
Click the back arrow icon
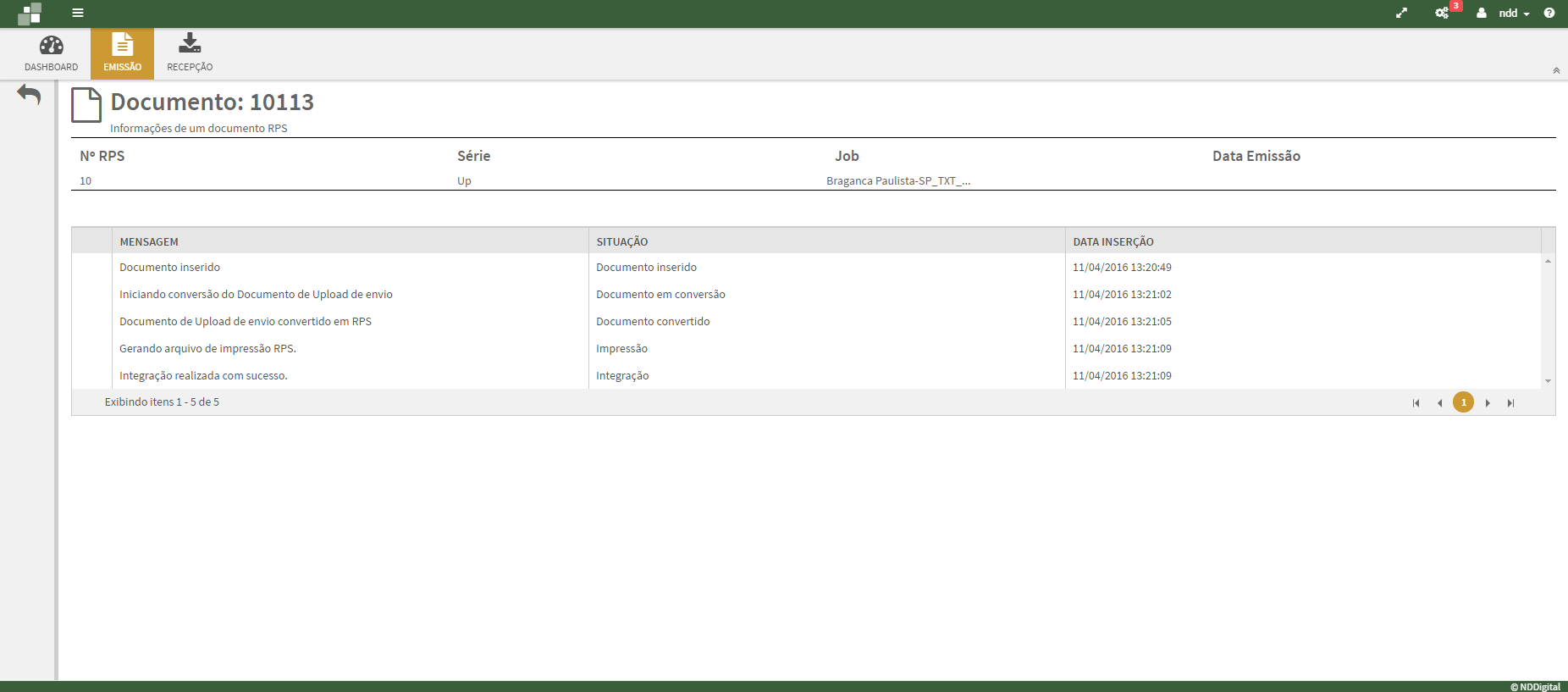pos(29,95)
